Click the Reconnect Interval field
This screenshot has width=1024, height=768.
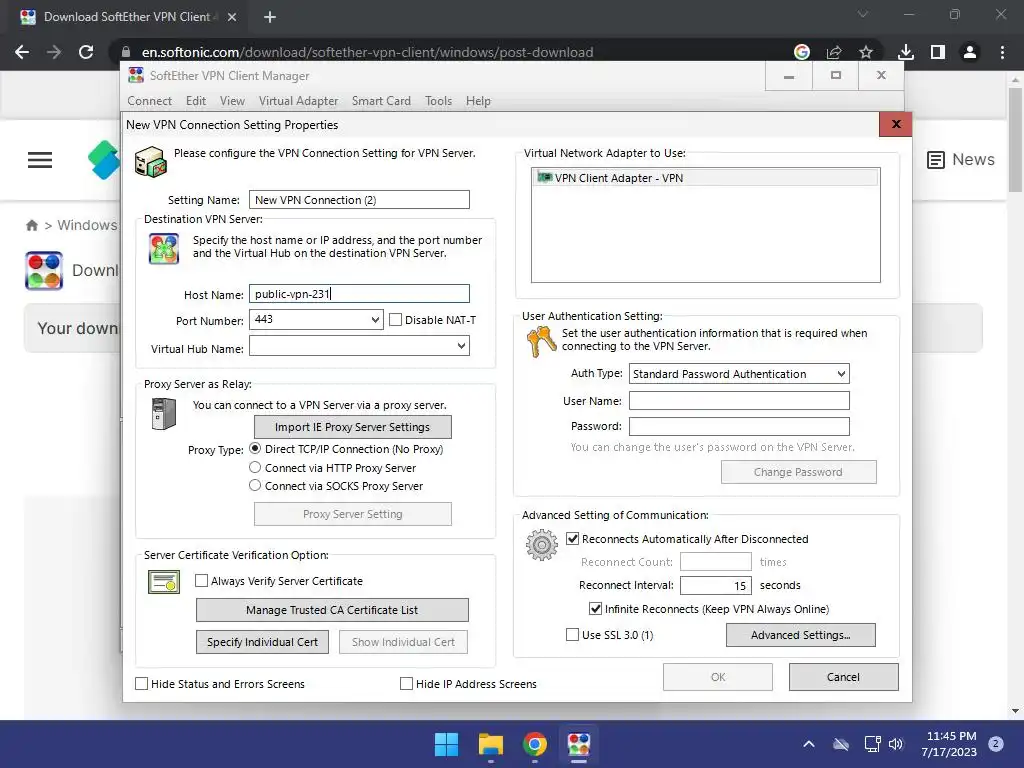click(716, 585)
